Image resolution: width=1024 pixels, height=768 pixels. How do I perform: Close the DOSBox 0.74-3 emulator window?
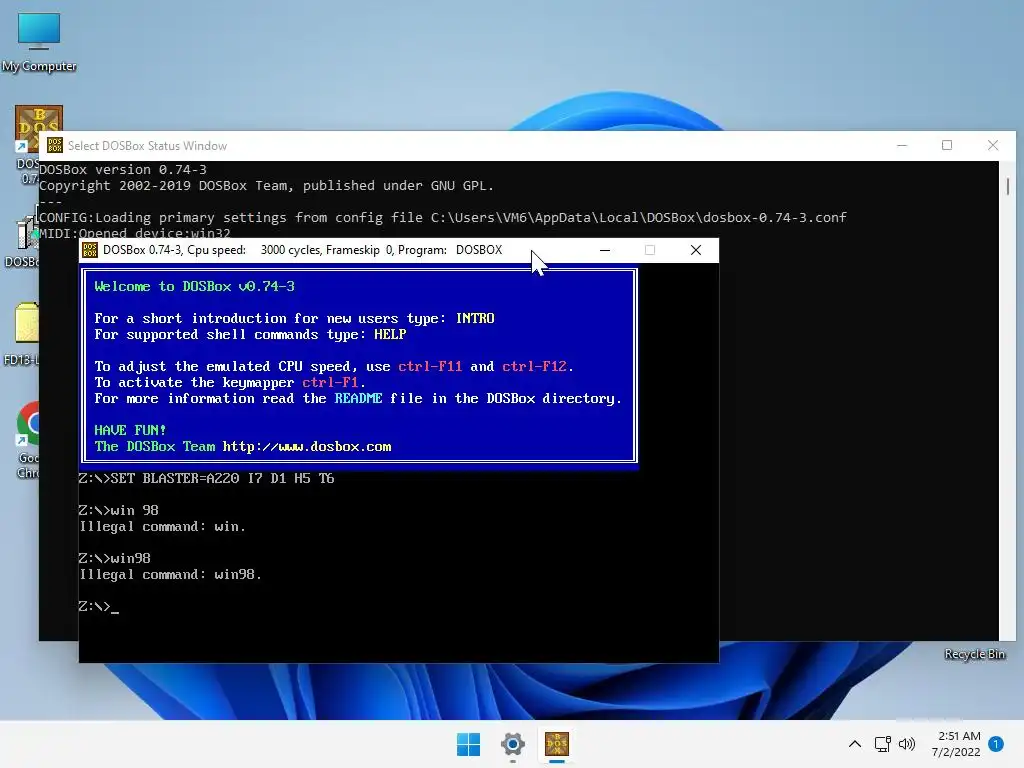coord(696,250)
